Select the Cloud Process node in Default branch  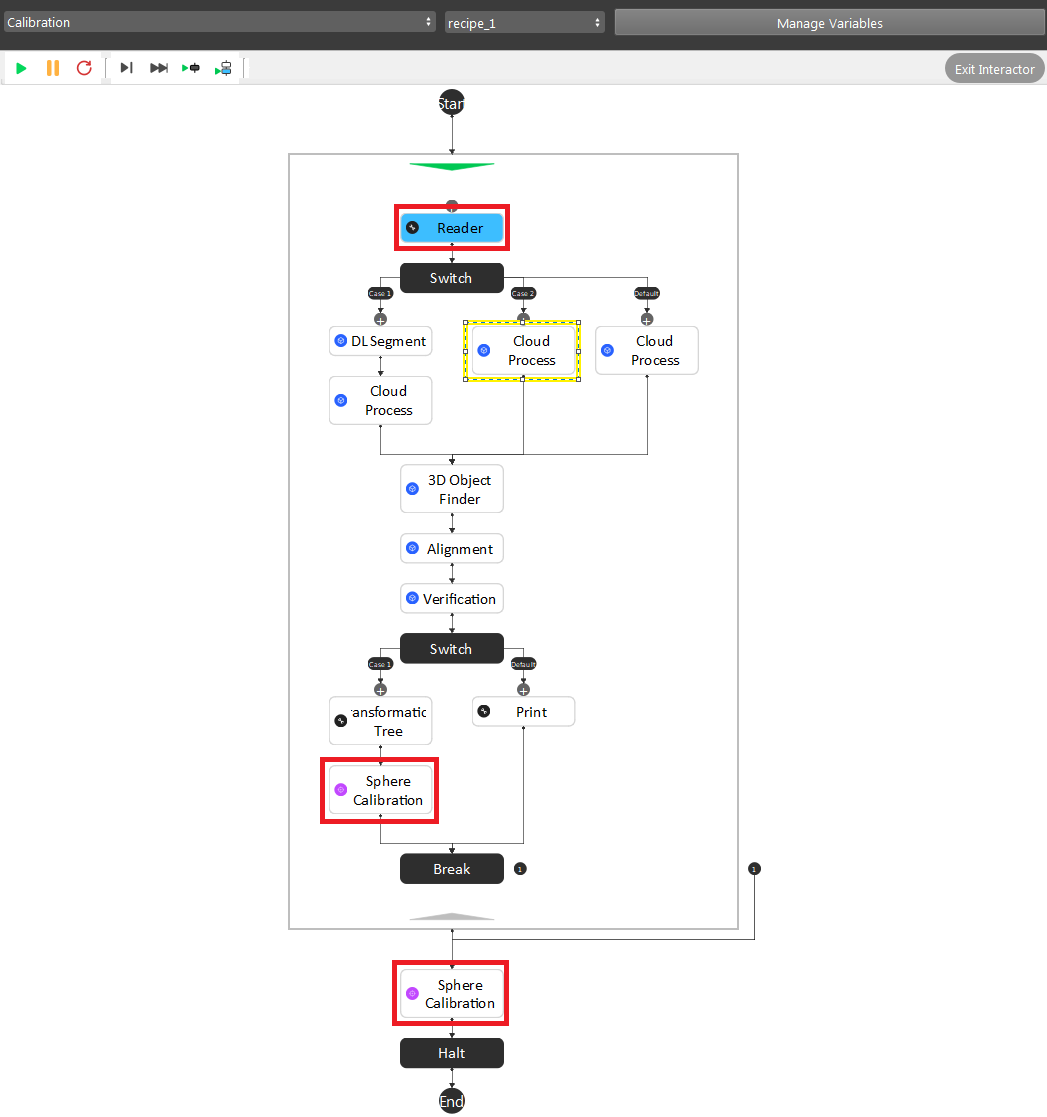pos(647,350)
